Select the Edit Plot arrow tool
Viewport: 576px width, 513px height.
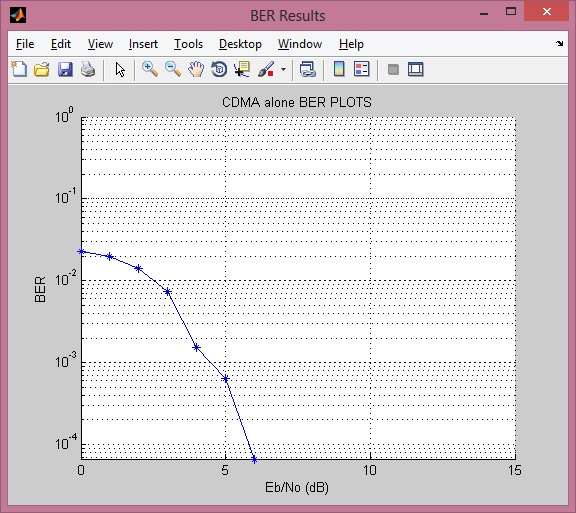click(120, 69)
